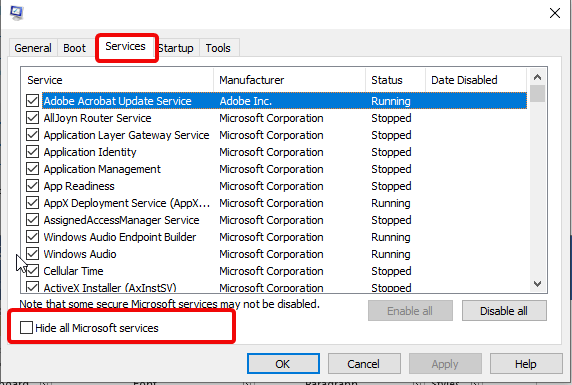This screenshot has width=572, height=385.
Task: Select the Services tab
Action: tap(125, 47)
